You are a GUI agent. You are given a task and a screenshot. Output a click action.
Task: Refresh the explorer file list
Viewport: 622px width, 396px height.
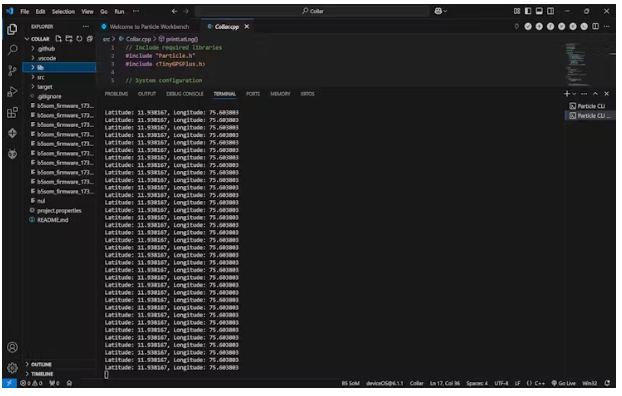click(79, 38)
